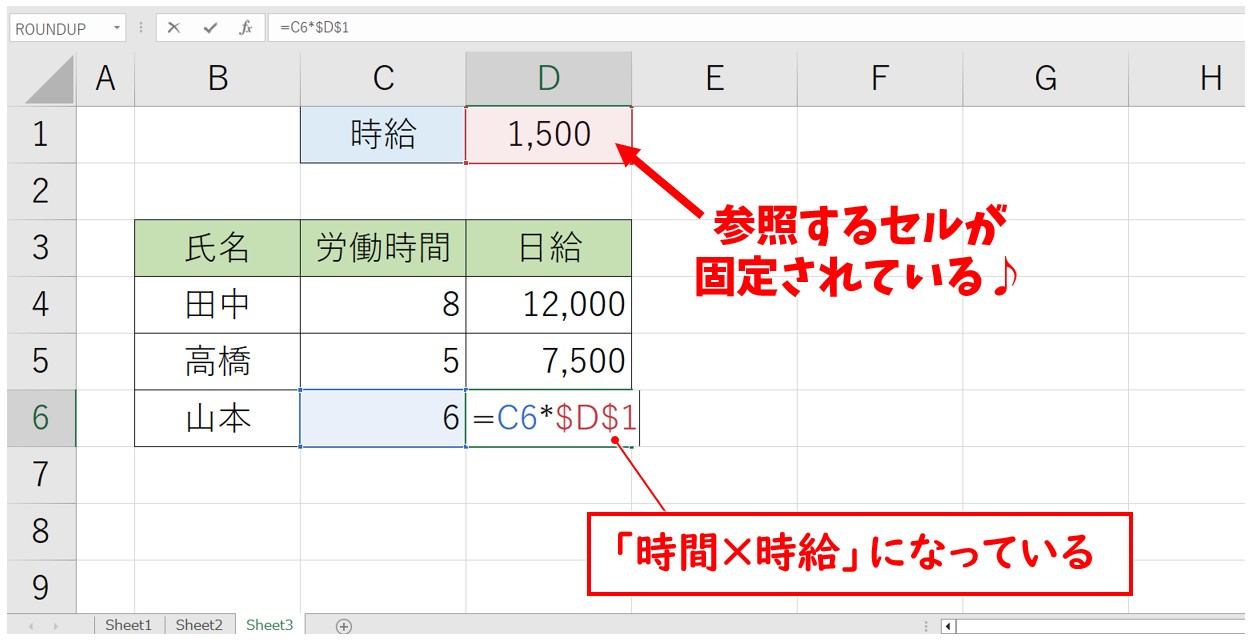Select row 4 header

pyautogui.click(x=41, y=305)
